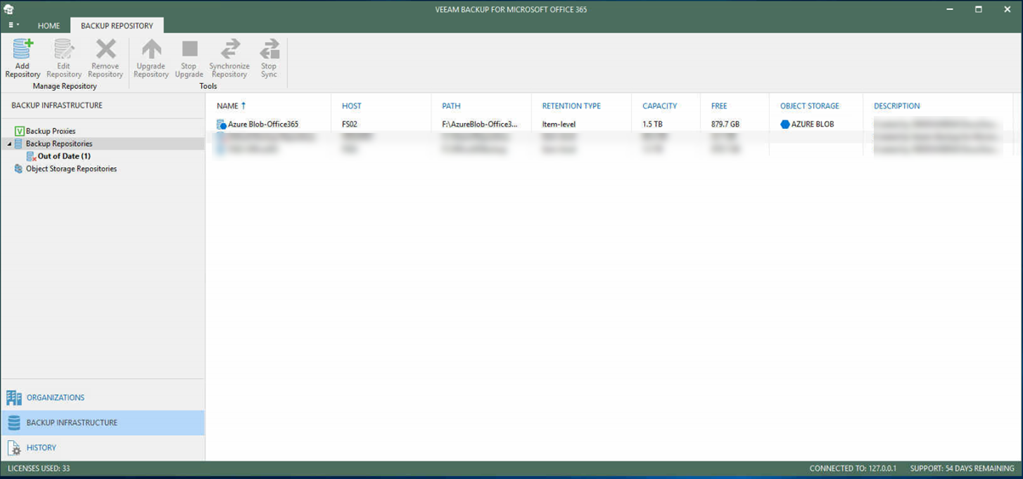Sort by the HOST column header
This screenshot has height=479, width=1023.
click(352, 106)
